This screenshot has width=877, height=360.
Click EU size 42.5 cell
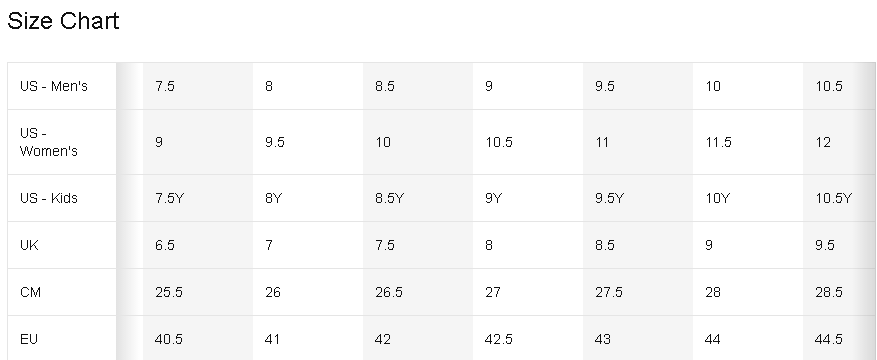(528, 339)
